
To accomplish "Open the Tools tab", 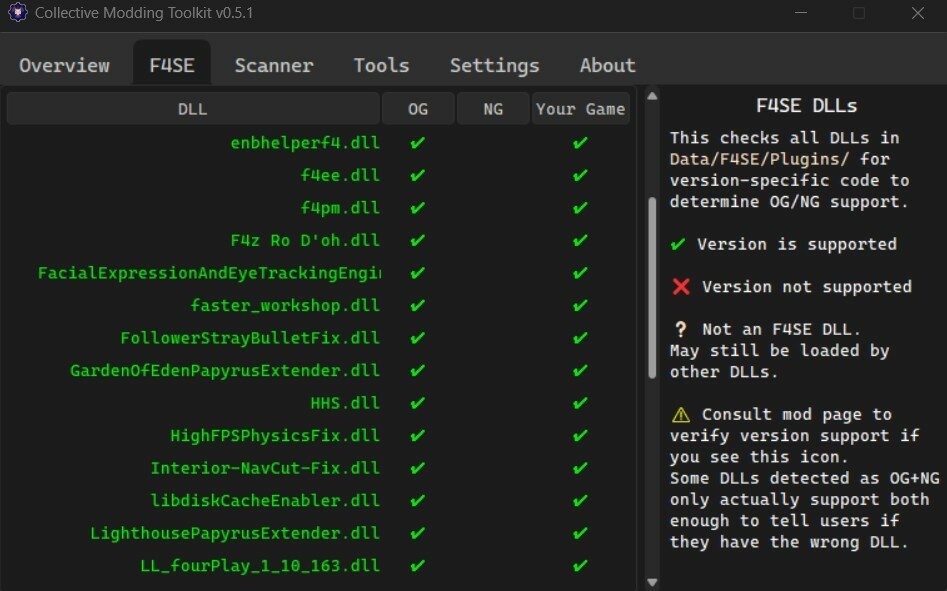I will (x=382, y=65).
